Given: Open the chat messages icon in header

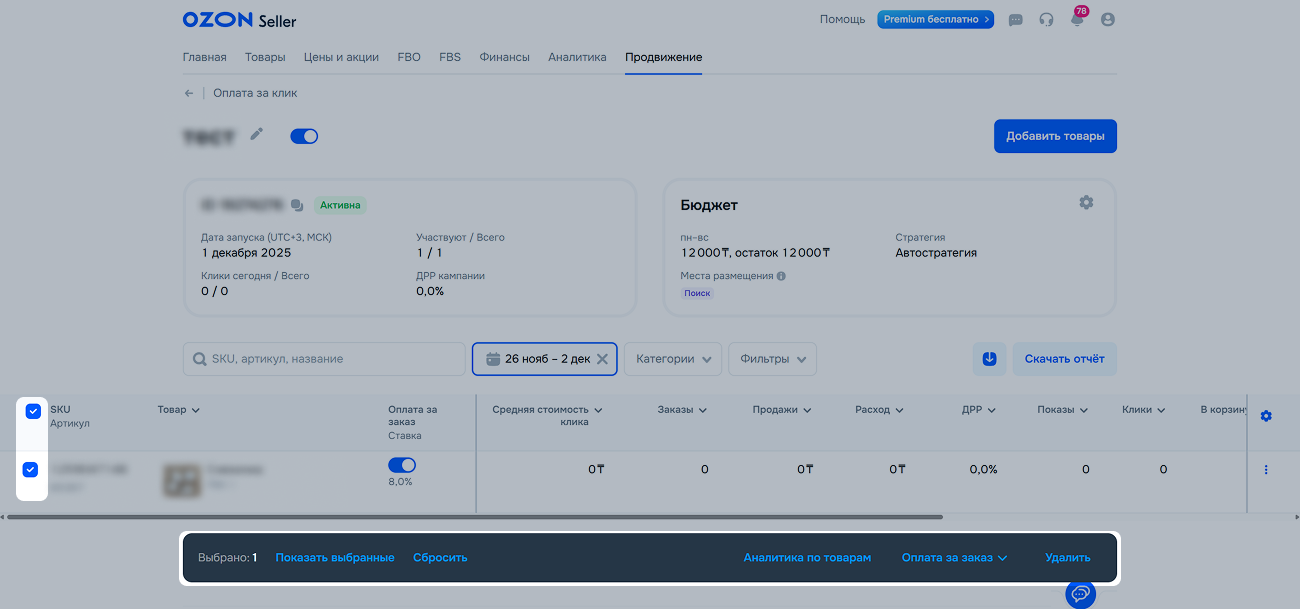Looking at the screenshot, I should tap(1016, 20).
